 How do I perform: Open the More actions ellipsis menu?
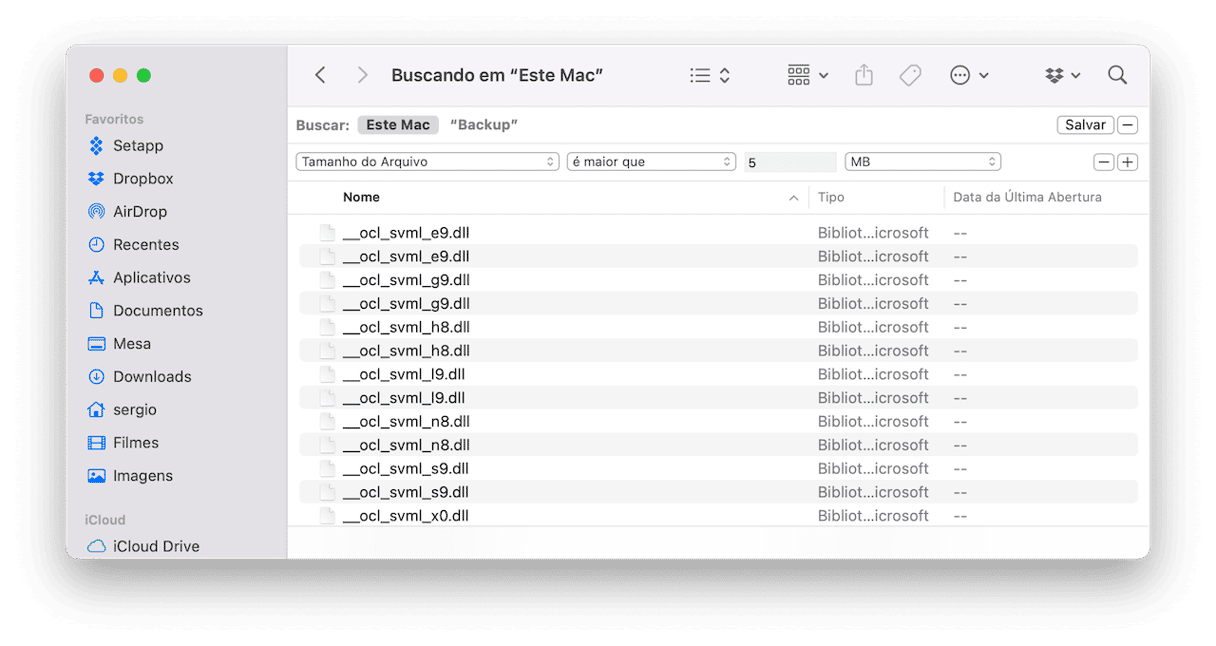point(968,76)
